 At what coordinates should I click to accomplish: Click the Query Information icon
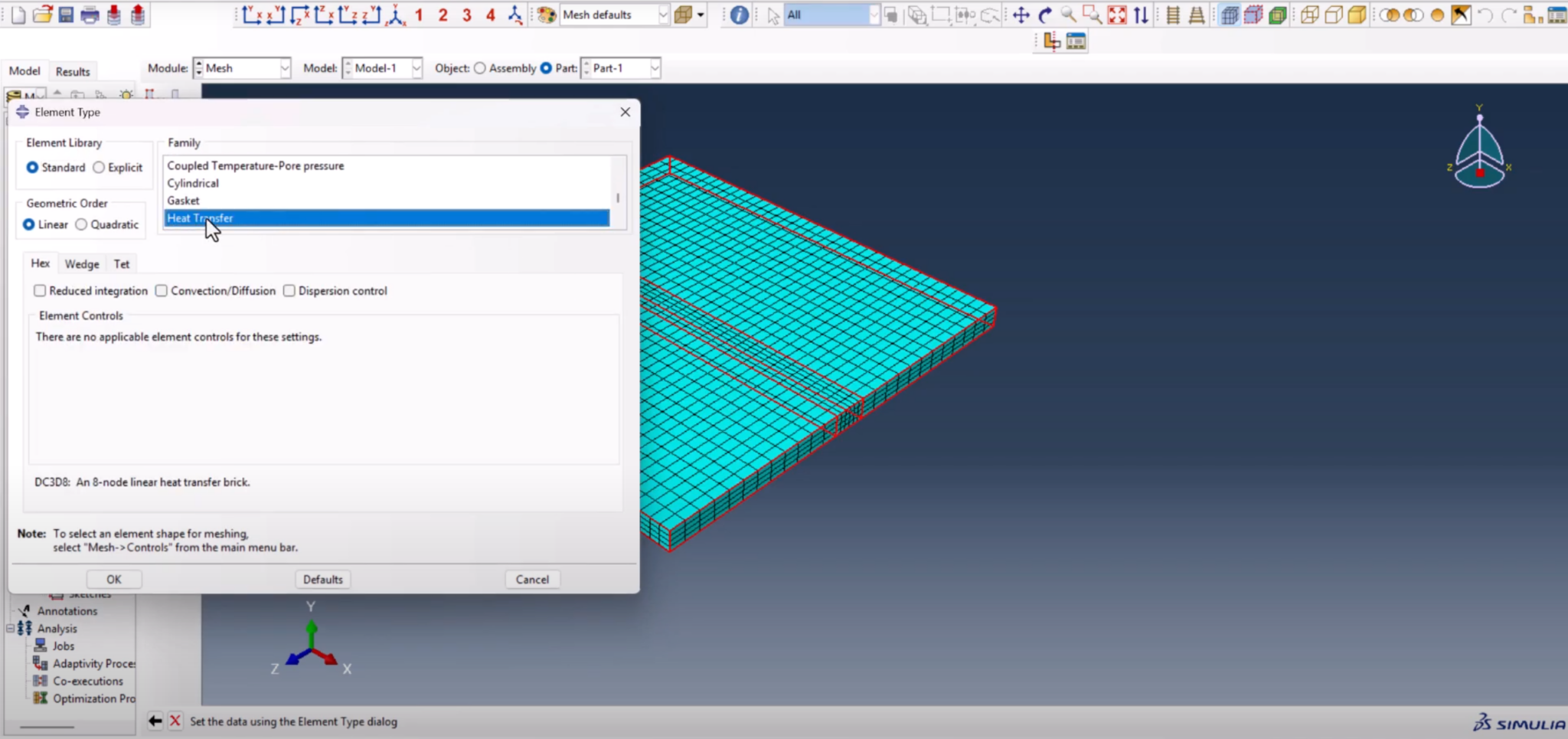[737, 15]
